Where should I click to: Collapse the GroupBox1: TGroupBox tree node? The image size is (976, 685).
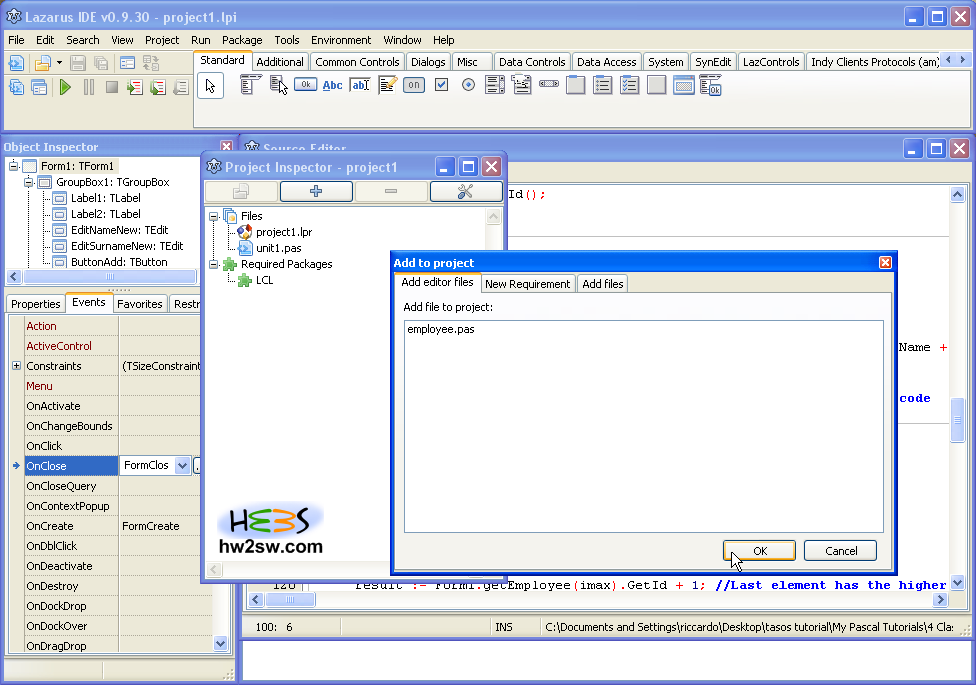(29, 182)
